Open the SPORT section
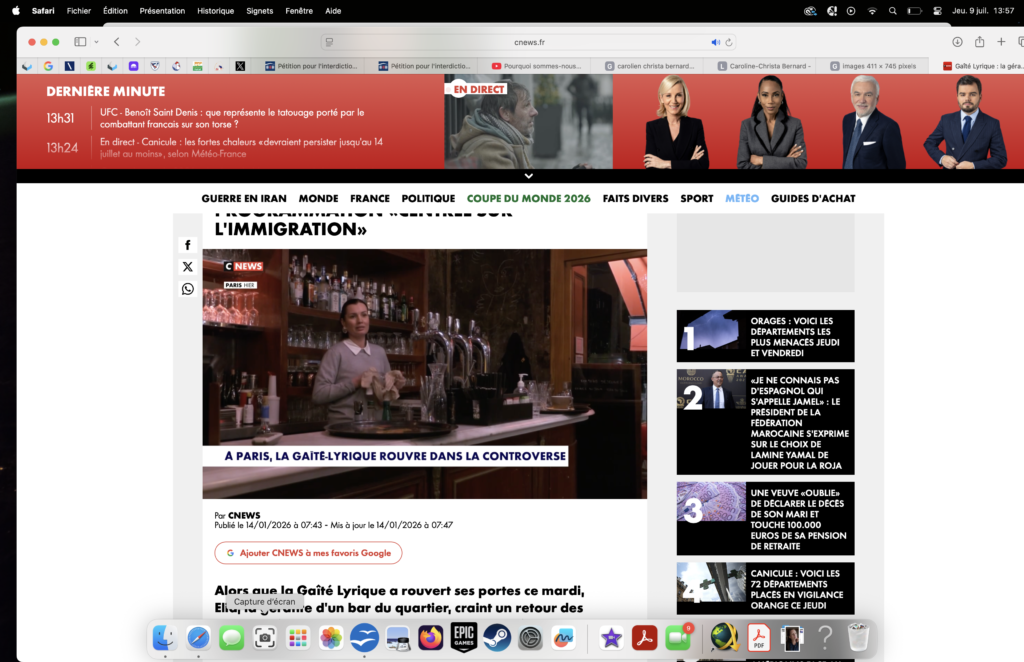Screen dimensions: 1024x662 coord(697,198)
